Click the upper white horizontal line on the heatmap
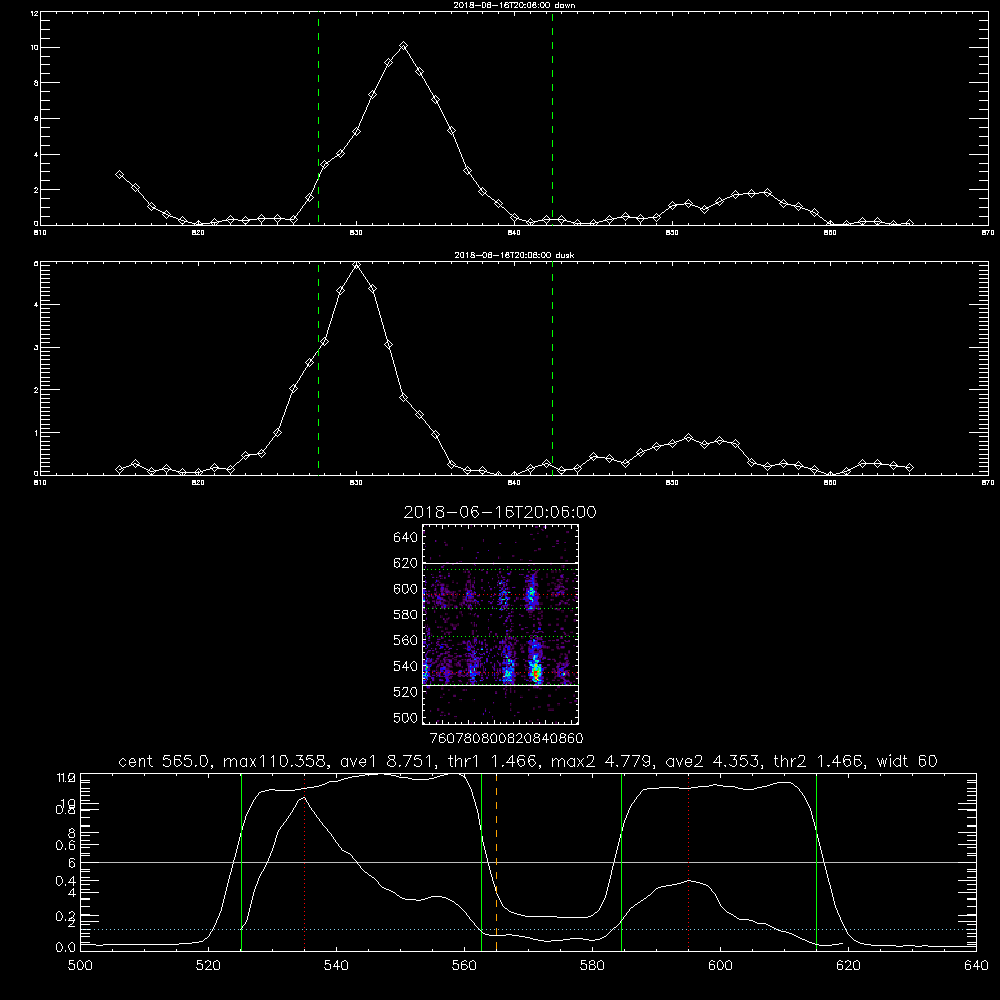Viewport: 1000px width, 1000px height. pos(500,563)
